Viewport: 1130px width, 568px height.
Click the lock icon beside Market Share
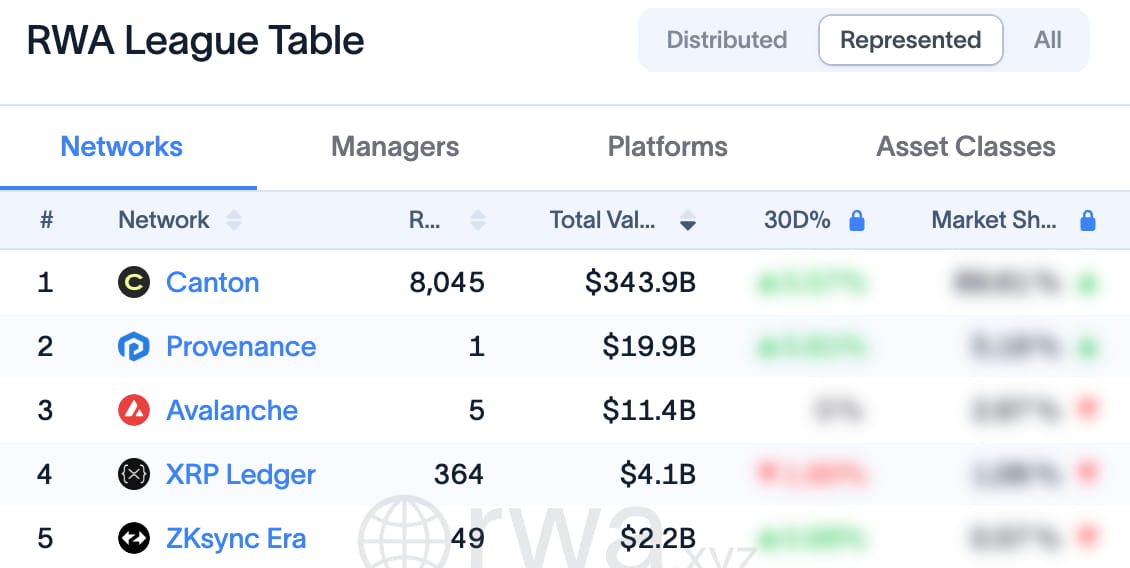1087,220
